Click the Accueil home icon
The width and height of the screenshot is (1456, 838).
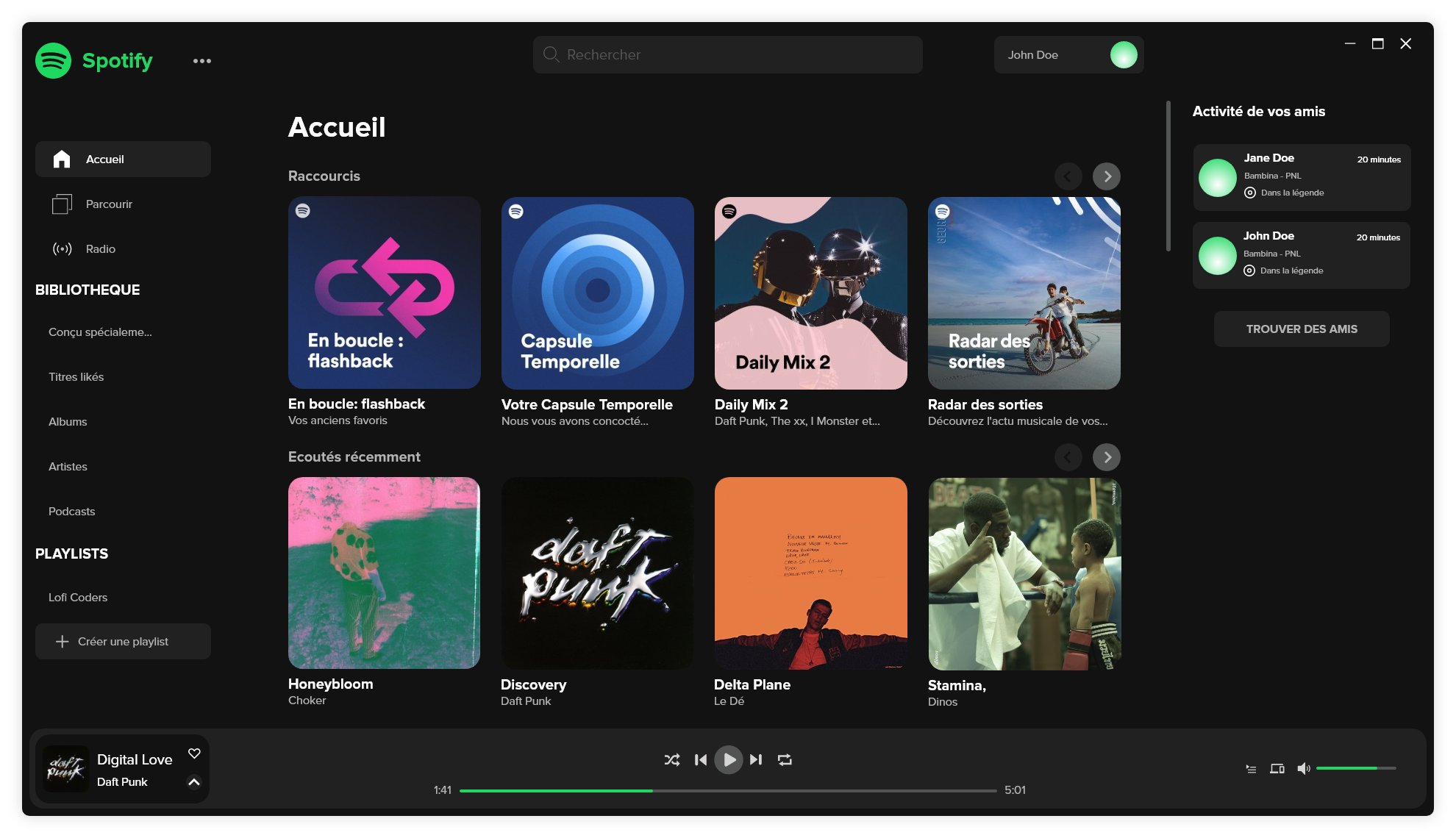(x=62, y=159)
